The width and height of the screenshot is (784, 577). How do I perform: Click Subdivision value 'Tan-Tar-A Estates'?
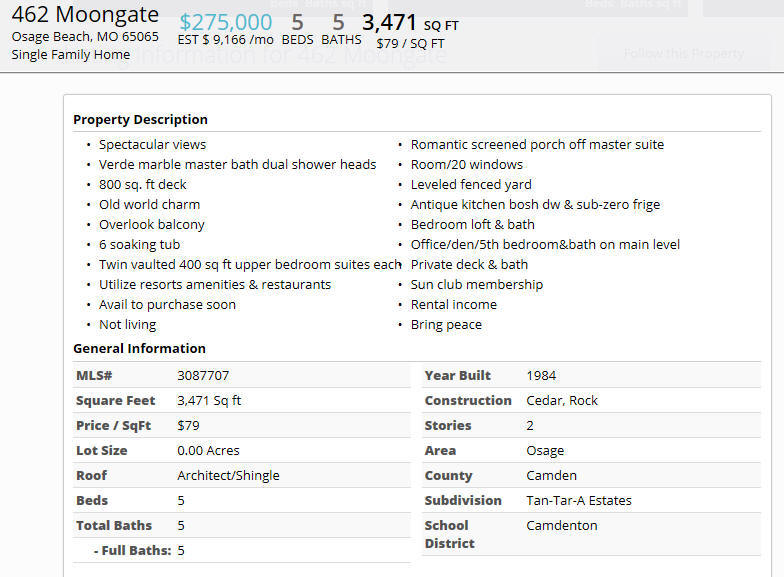tap(579, 500)
